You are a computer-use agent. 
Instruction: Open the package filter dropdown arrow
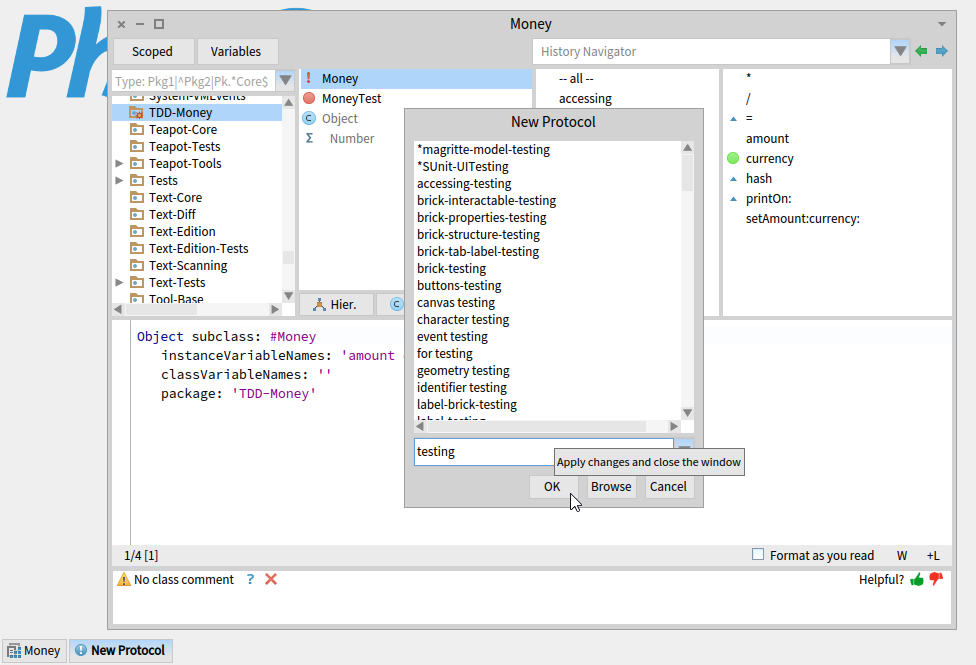(x=285, y=80)
